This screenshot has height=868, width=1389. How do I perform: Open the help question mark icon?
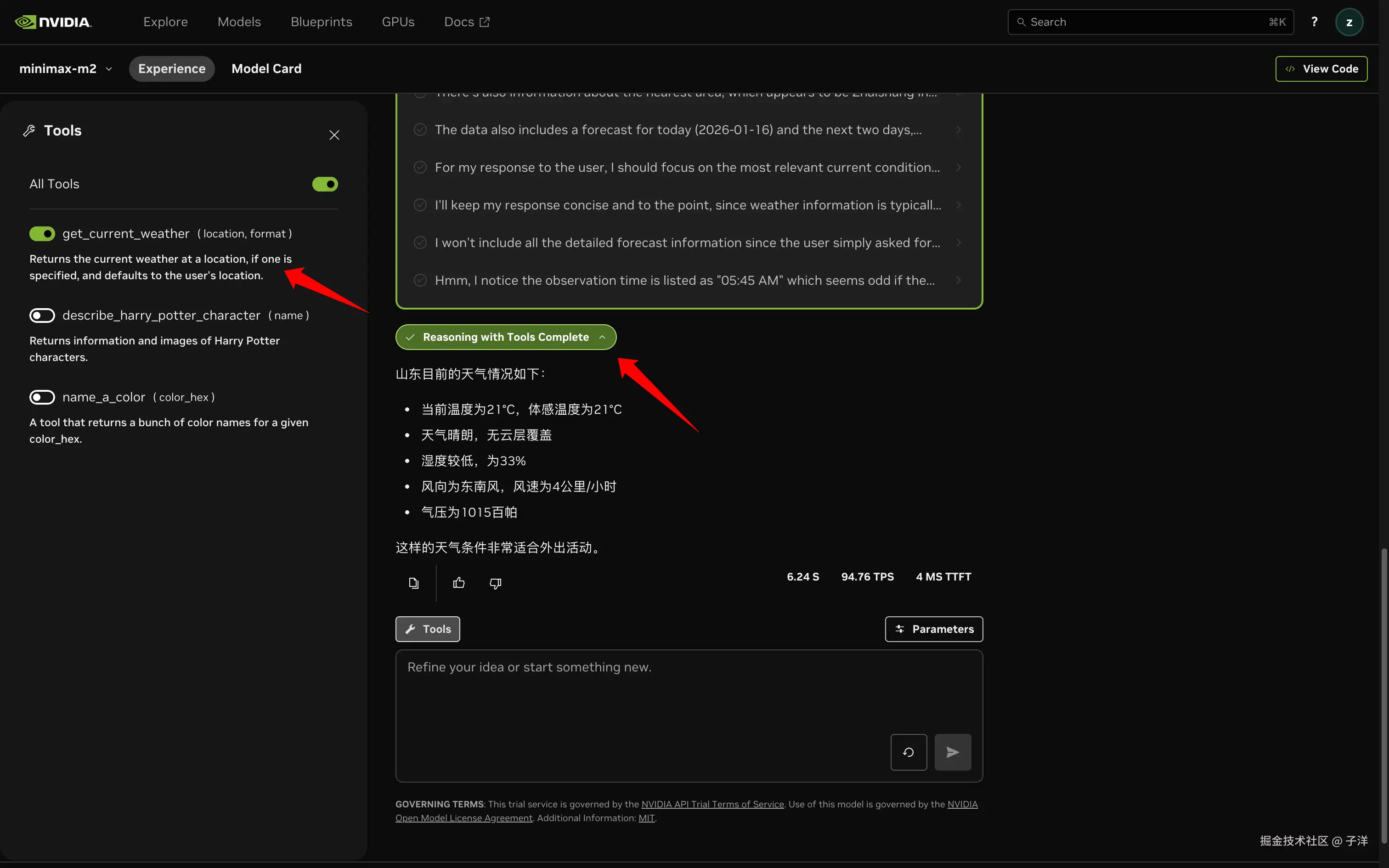[x=1314, y=22]
